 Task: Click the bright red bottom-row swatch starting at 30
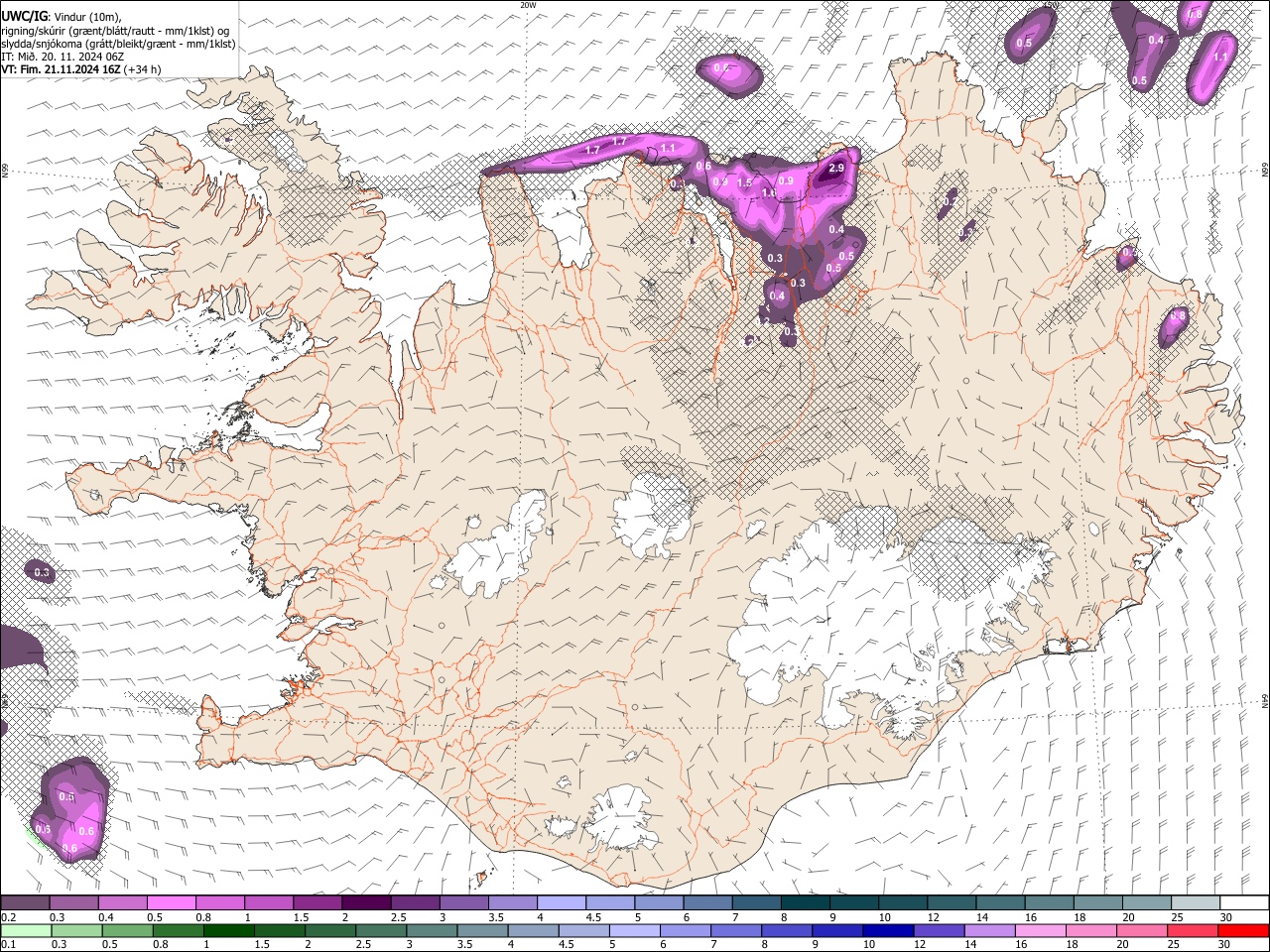point(1244,930)
